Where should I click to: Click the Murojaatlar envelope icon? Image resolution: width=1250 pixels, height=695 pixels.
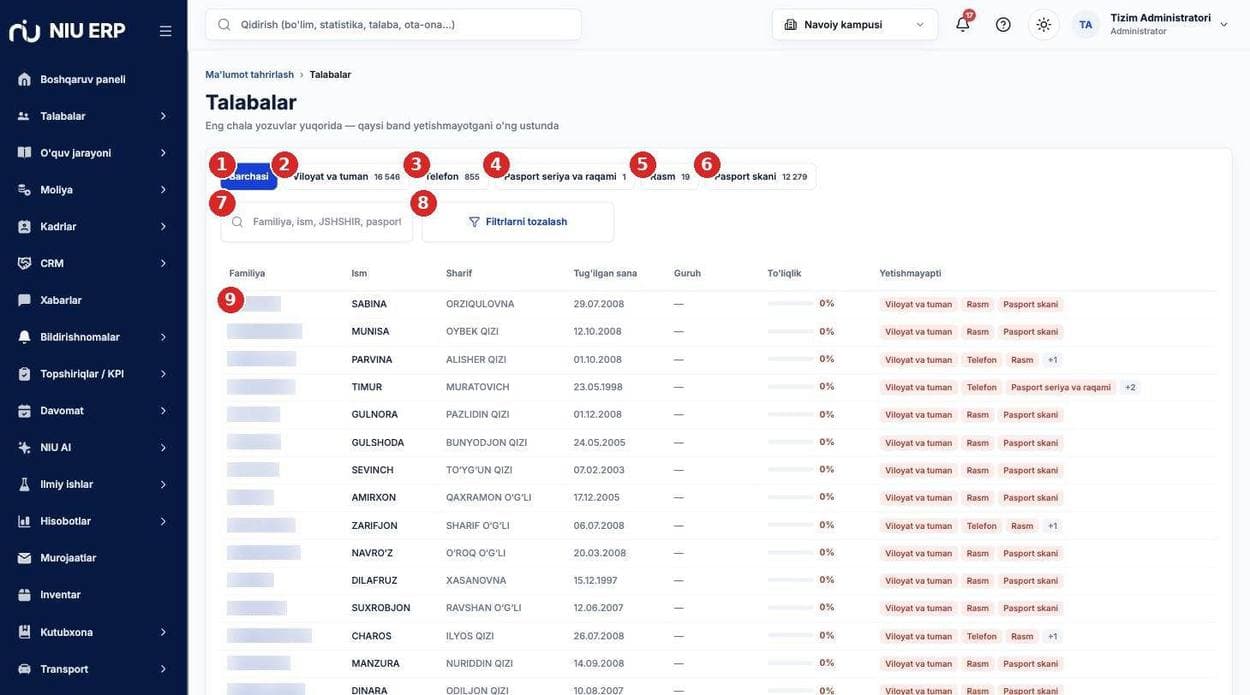[24, 558]
